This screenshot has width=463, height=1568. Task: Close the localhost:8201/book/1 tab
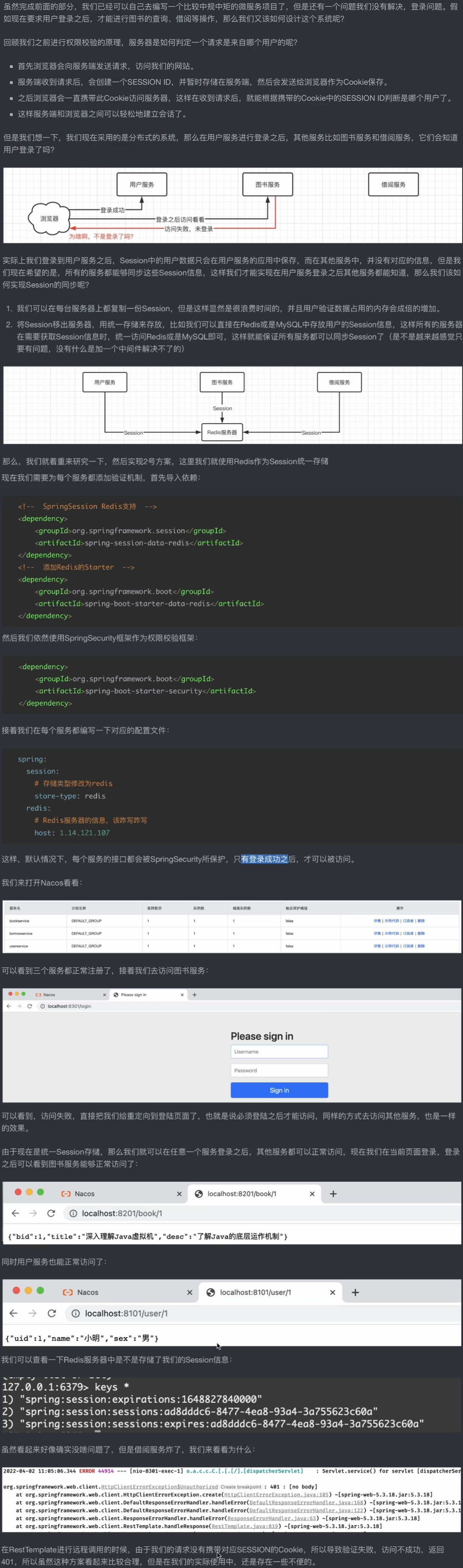click(312, 1194)
